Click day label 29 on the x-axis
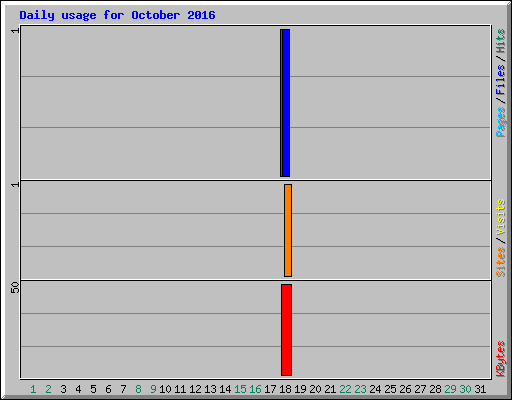The width and height of the screenshot is (512, 400). [x=450, y=389]
